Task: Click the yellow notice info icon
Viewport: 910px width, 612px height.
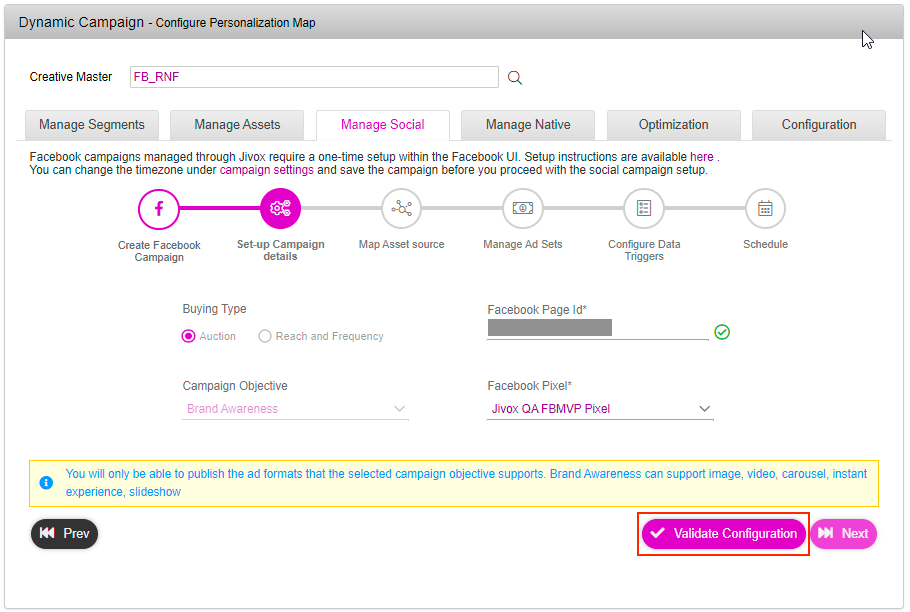Action: tap(46, 482)
